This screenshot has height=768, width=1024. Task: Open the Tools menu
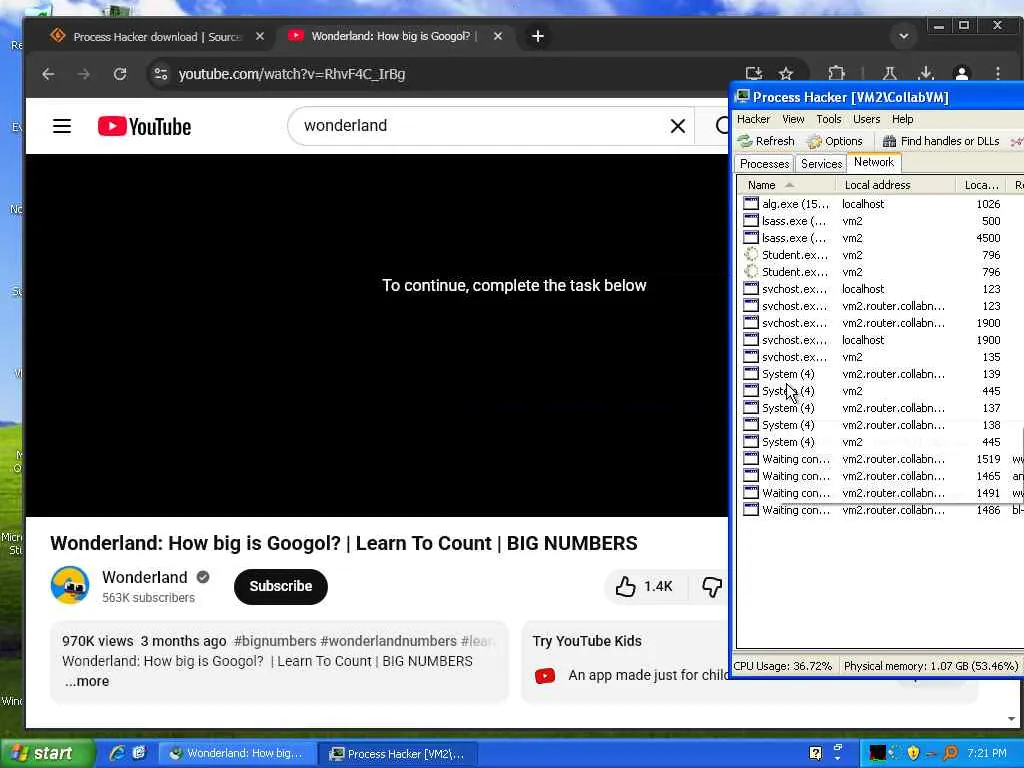point(829,119)
